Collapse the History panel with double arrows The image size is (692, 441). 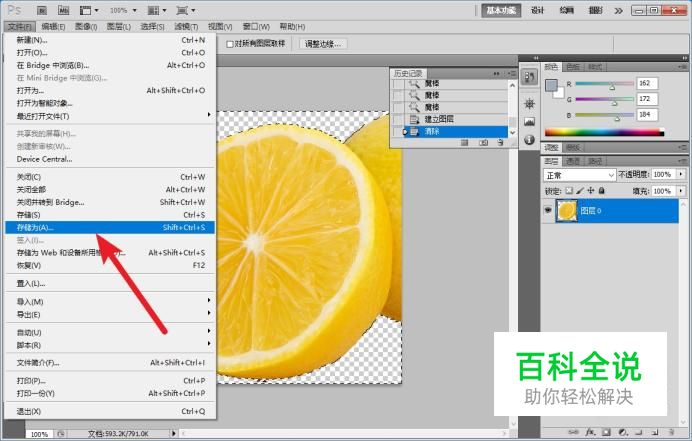(496, 73)
